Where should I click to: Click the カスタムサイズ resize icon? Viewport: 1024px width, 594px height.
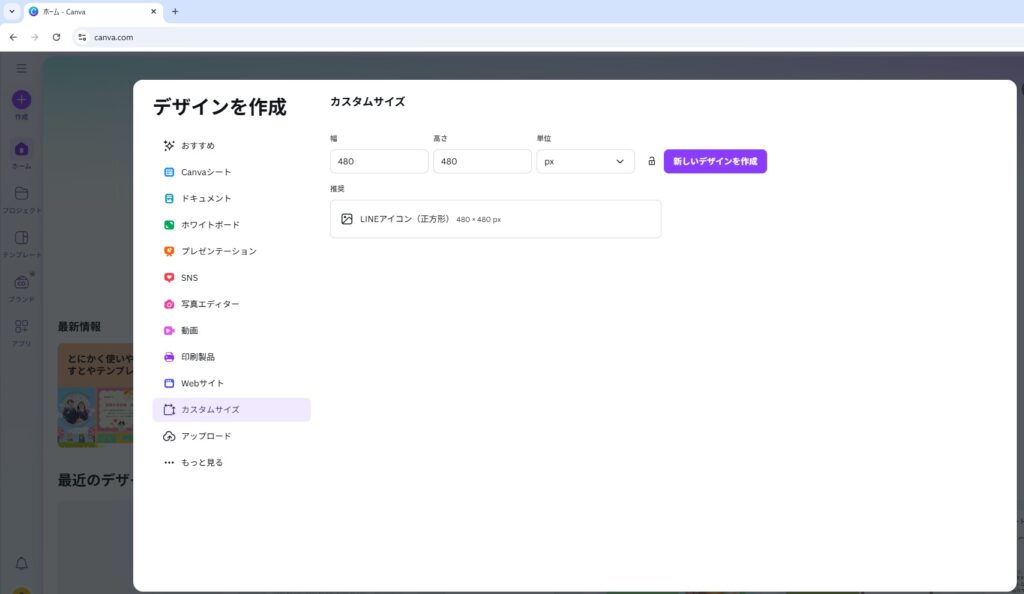(168, 410)
